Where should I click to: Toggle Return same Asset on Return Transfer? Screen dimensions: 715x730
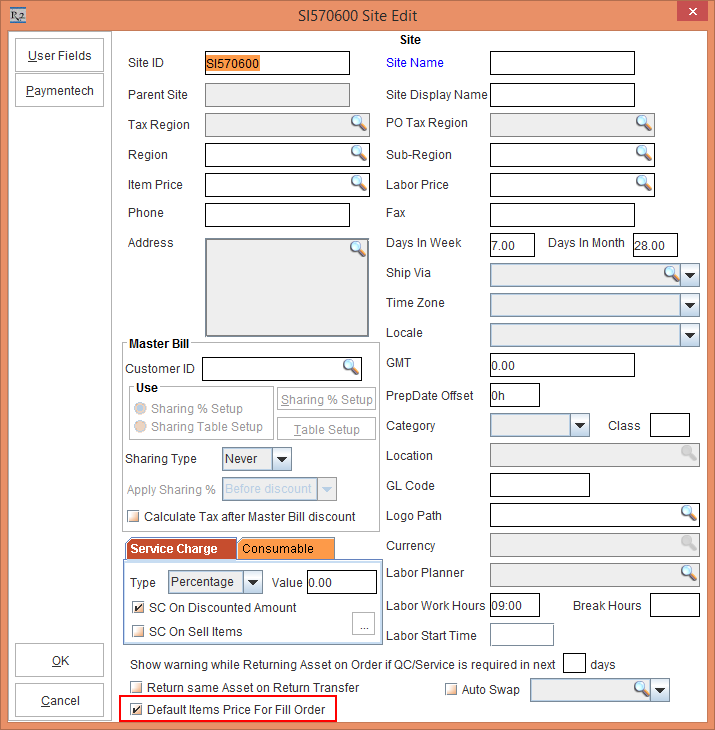pos(136,687)
